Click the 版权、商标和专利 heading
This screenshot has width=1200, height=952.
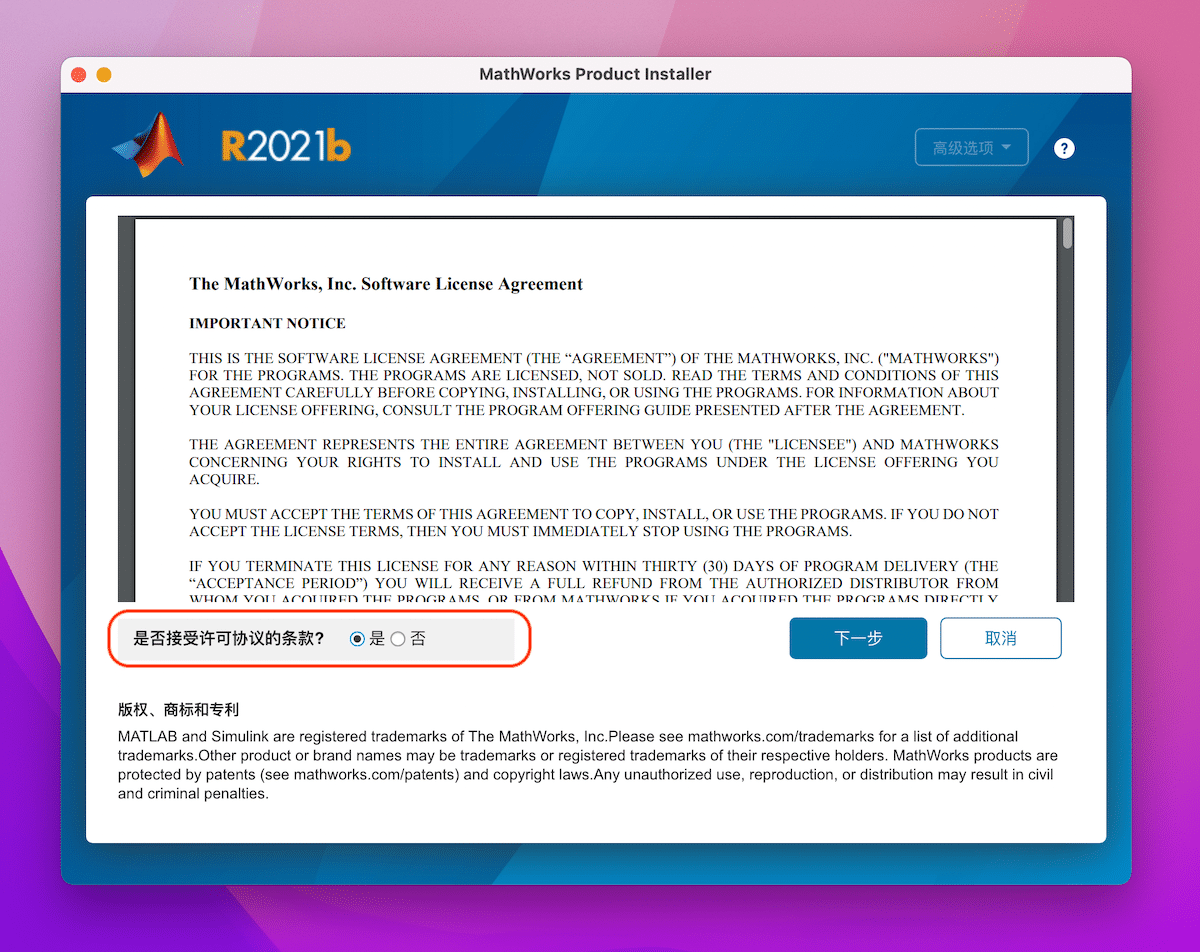178,710
